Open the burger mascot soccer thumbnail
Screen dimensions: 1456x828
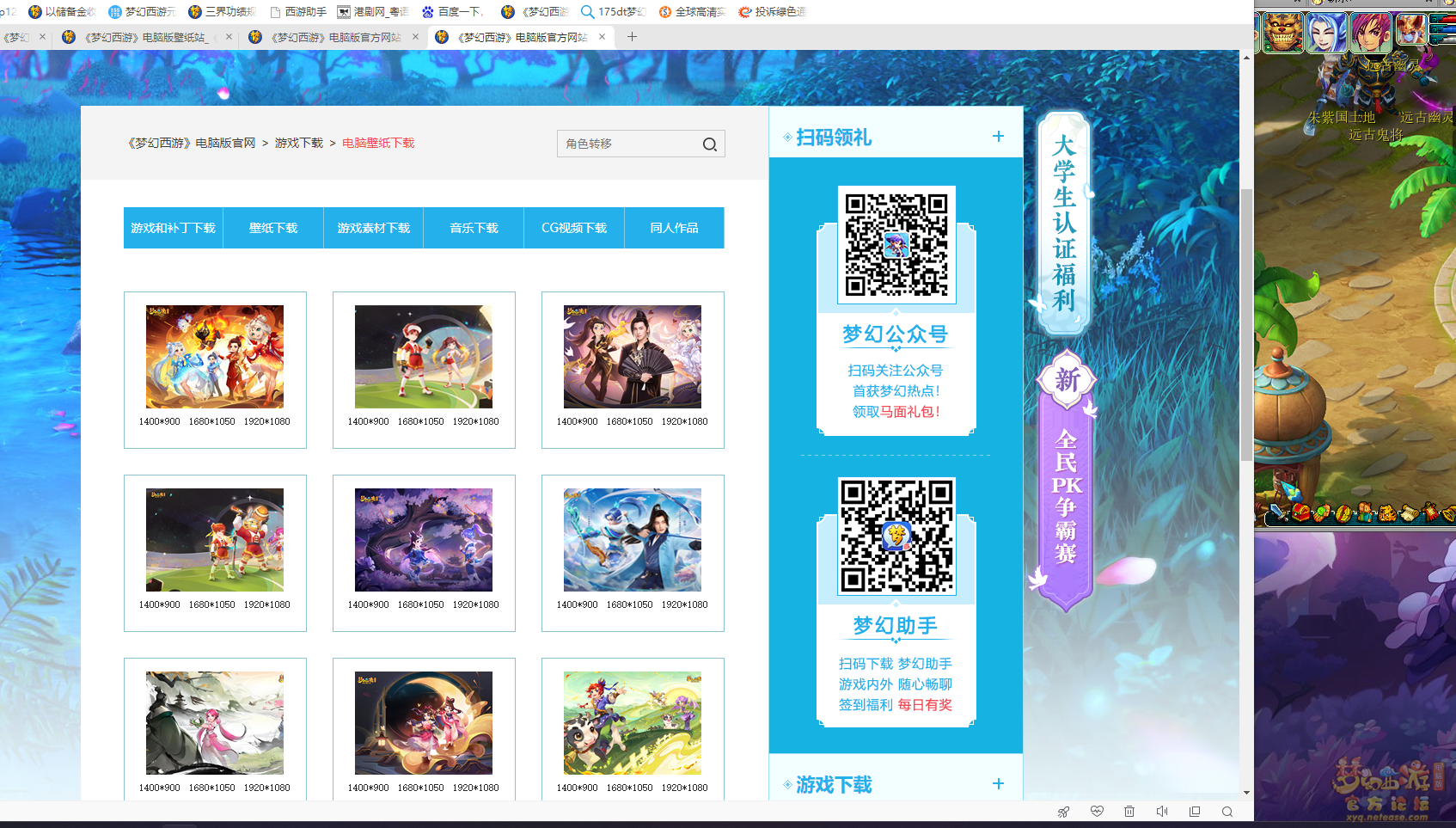[x=215, y=540]
